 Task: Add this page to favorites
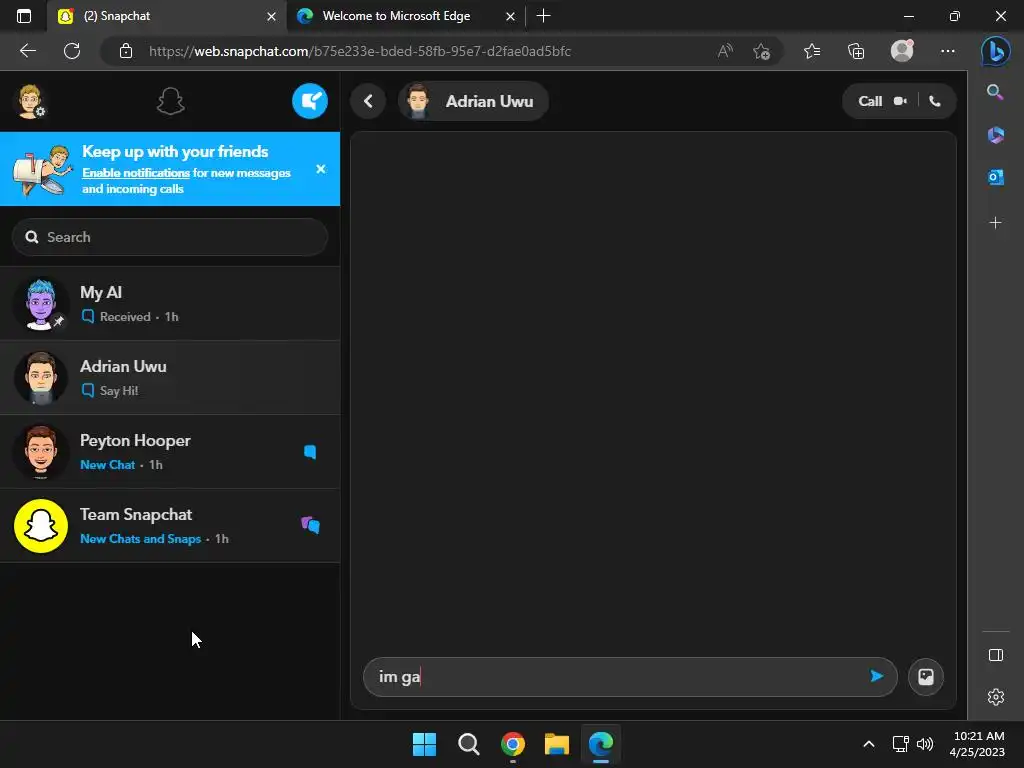[x=761, y=51]
